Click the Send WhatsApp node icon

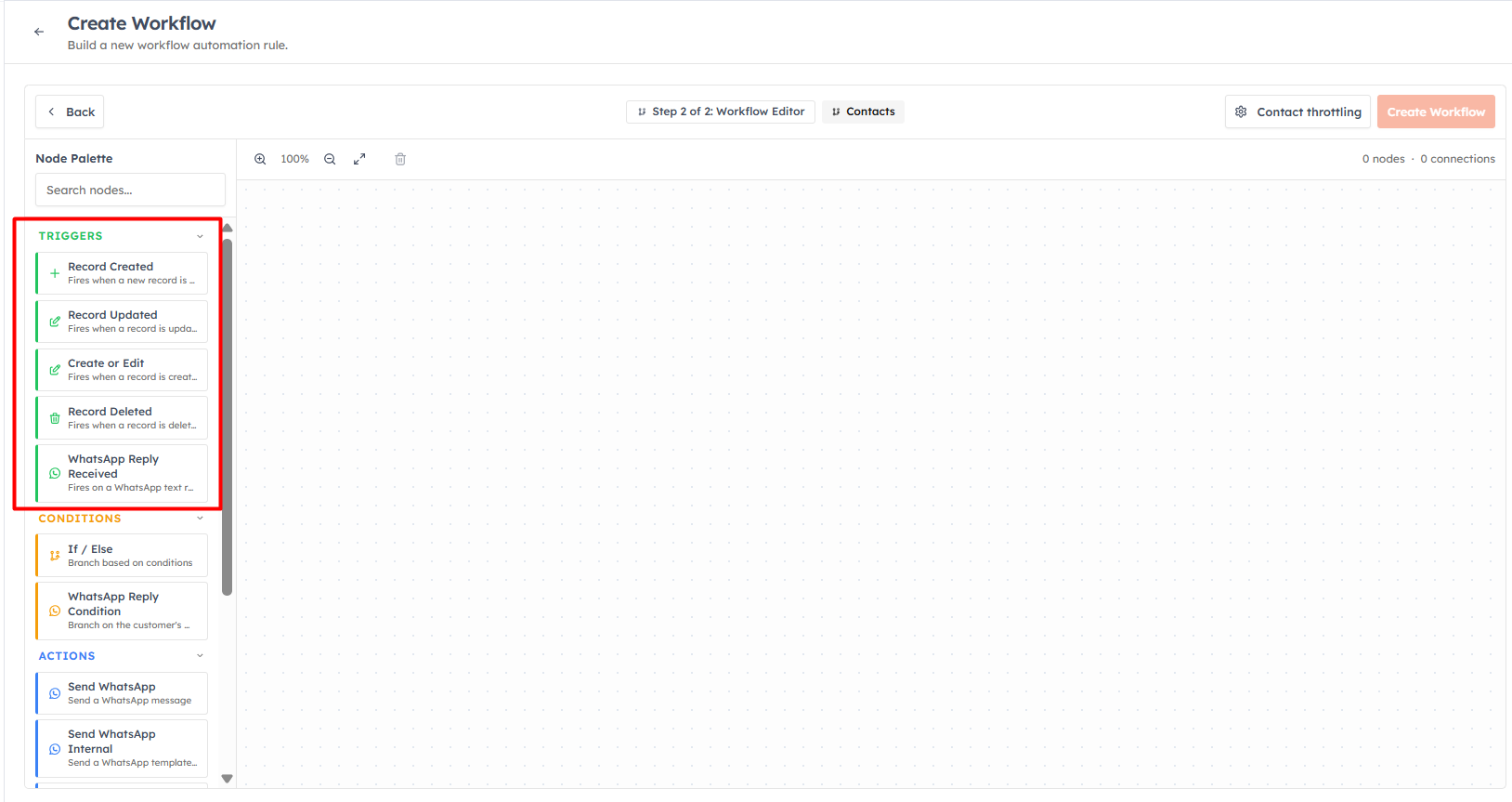point(55,693)
